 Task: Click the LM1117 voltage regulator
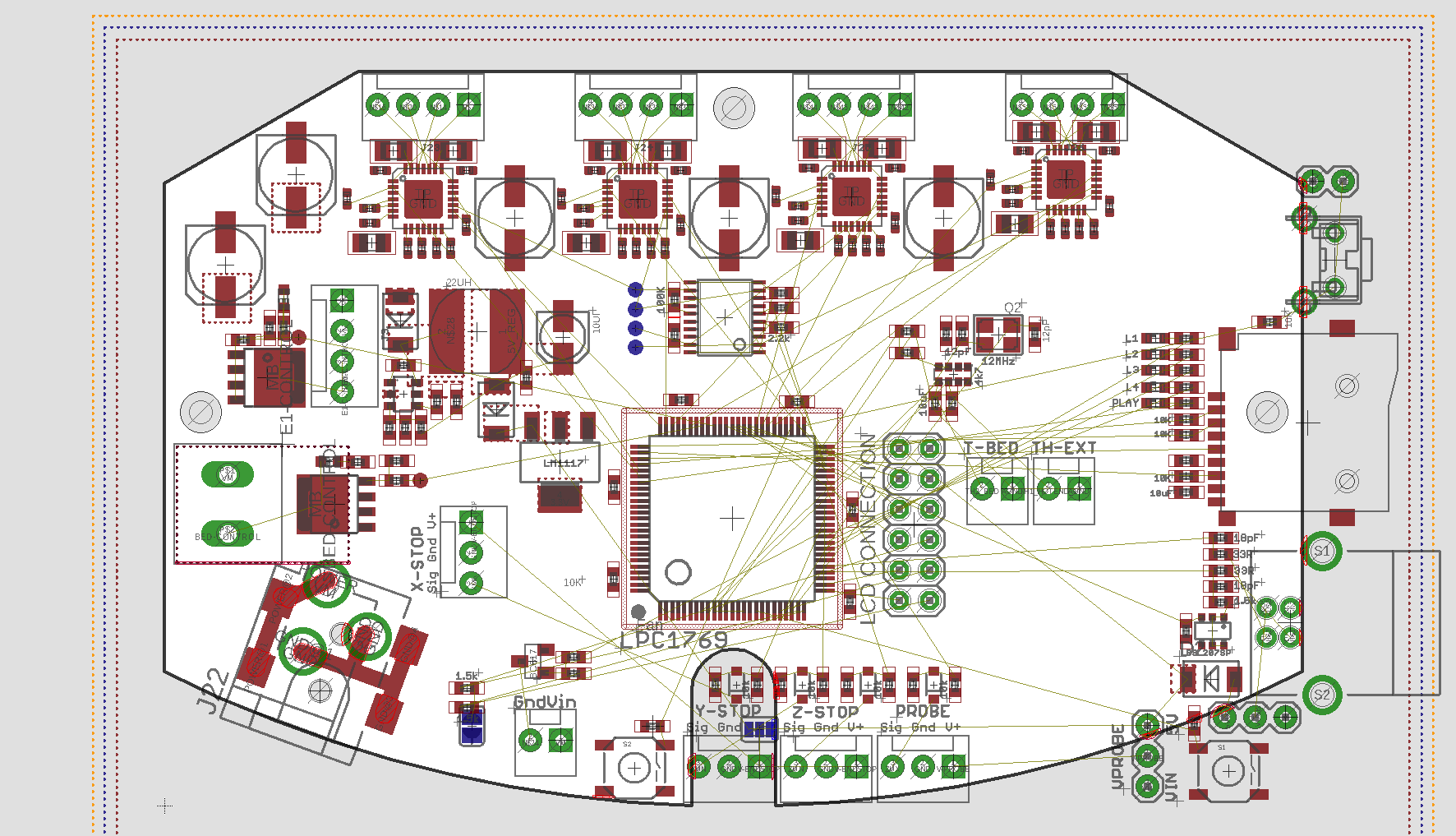pos(560,463)
